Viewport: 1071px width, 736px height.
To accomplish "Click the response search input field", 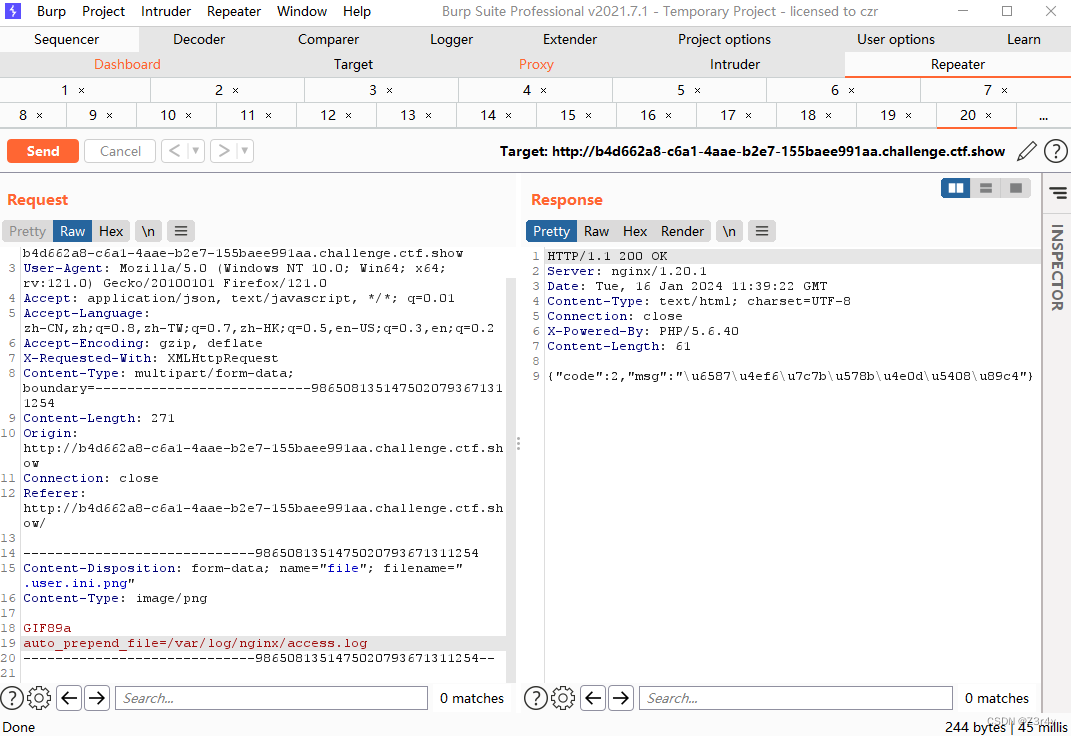I will (x=795, y=698).
